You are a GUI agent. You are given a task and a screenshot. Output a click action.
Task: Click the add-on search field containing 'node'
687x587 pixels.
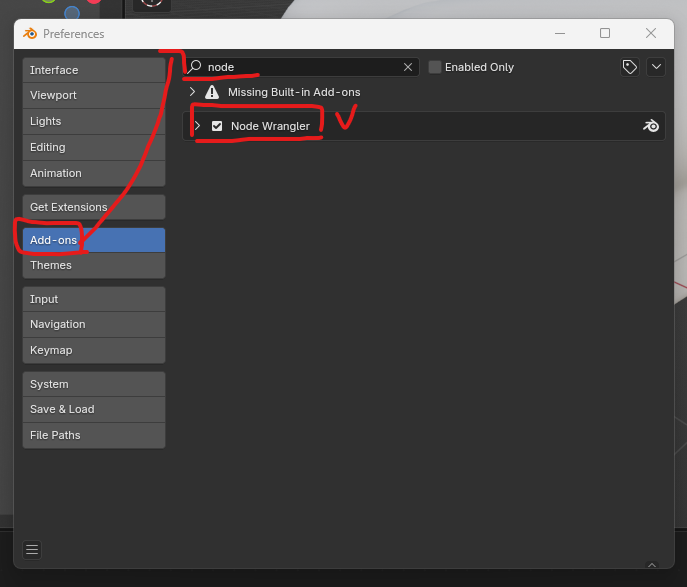(302, 67)
